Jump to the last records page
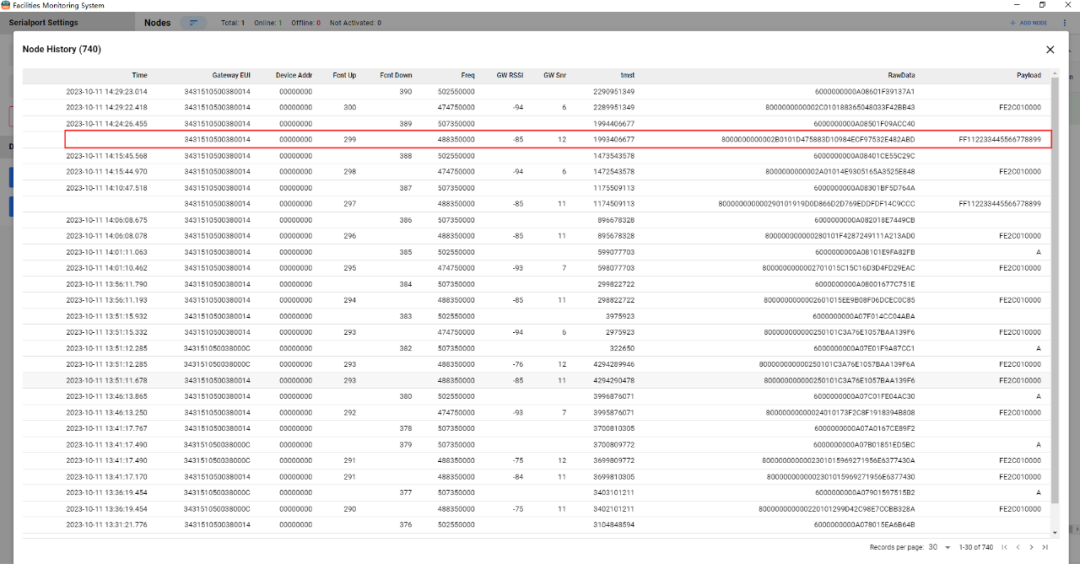 [x=1045, y=547]
